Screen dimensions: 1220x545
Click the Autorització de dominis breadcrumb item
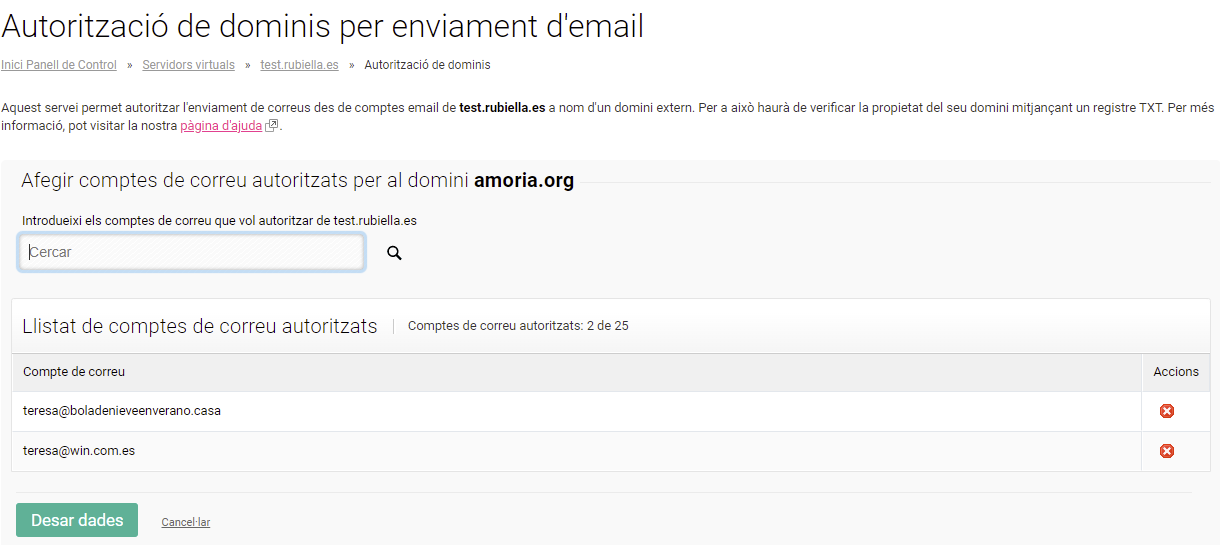tap(427, 65)
